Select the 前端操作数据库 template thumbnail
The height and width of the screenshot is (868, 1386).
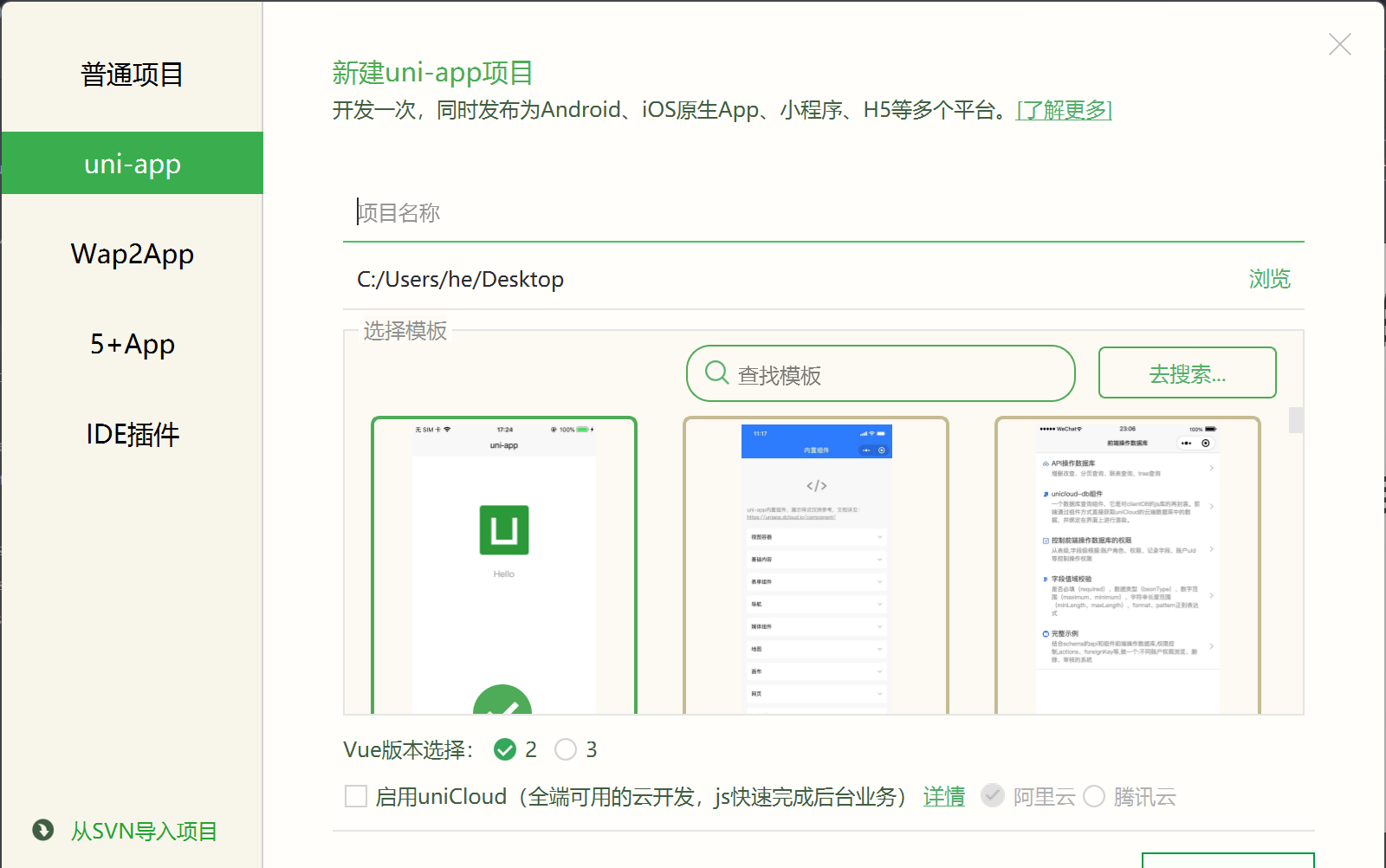[1128, 566]
